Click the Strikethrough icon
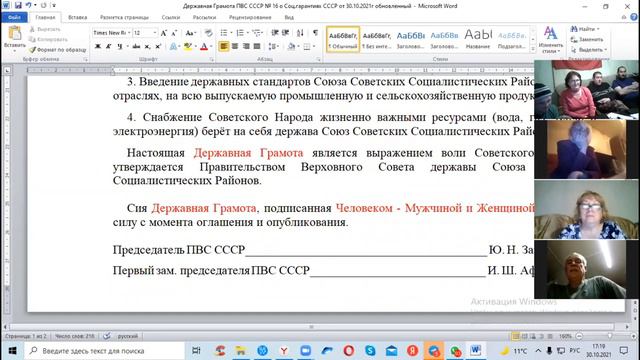This screenshot has height=360, width=640. coord(136,47)
